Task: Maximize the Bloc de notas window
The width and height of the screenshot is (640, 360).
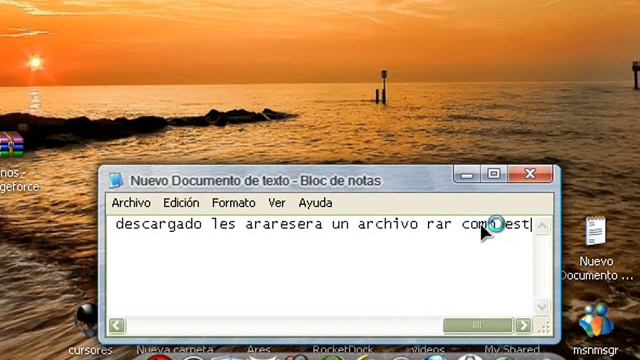Action: [x=494, y=174]
